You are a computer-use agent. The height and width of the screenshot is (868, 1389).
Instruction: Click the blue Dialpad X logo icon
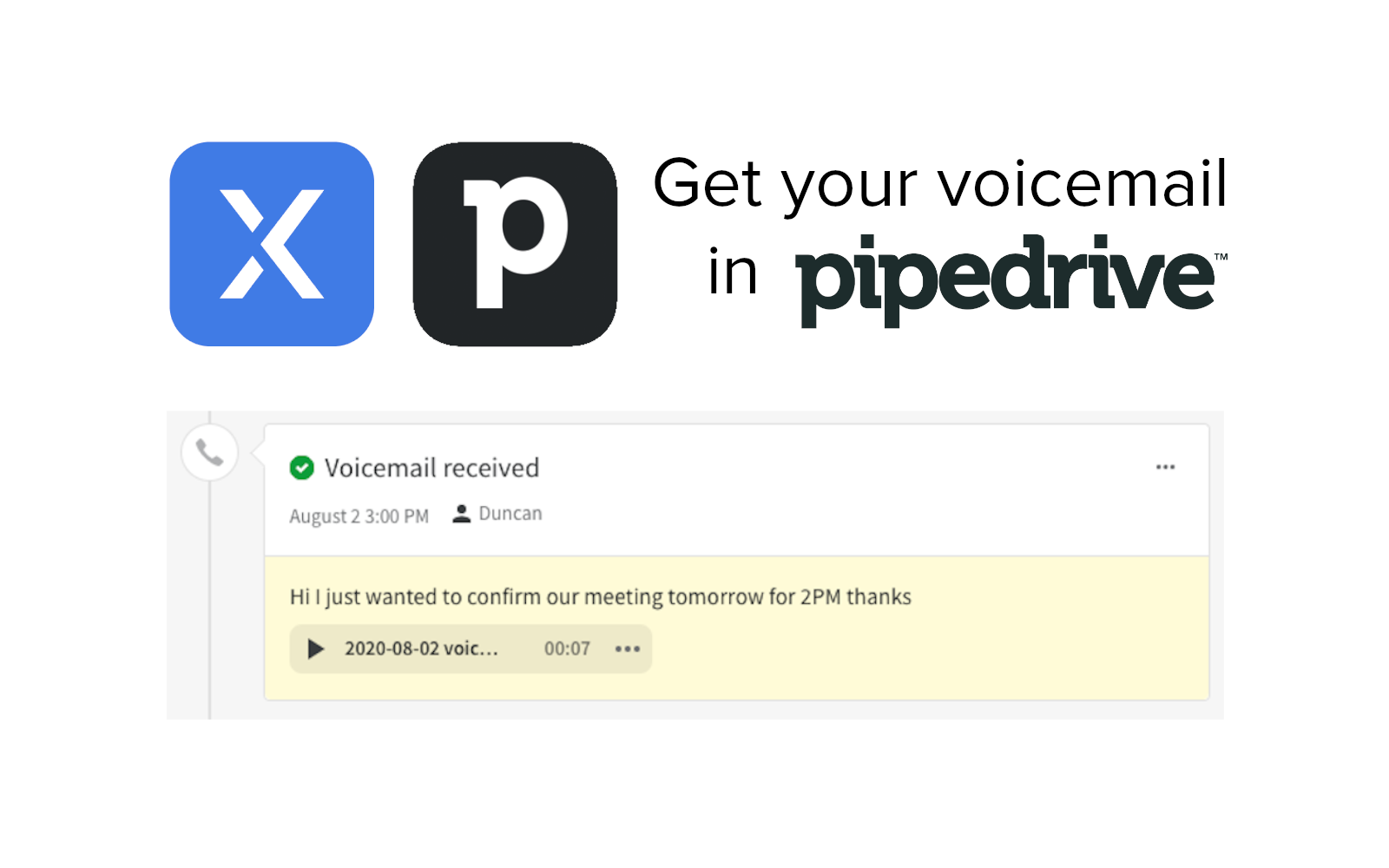point(272,244)
